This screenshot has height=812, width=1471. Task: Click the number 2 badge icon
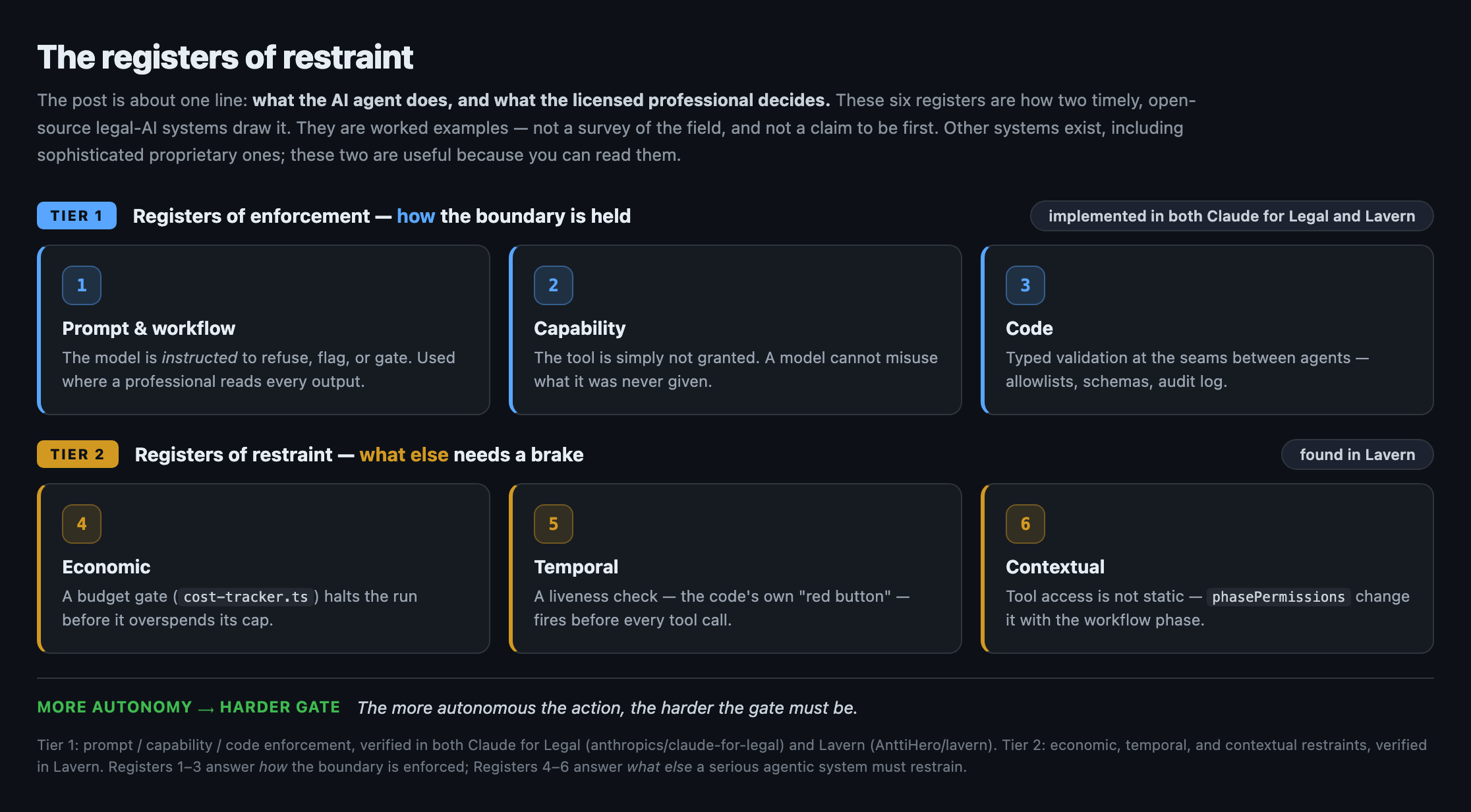(x=554, y=285)
